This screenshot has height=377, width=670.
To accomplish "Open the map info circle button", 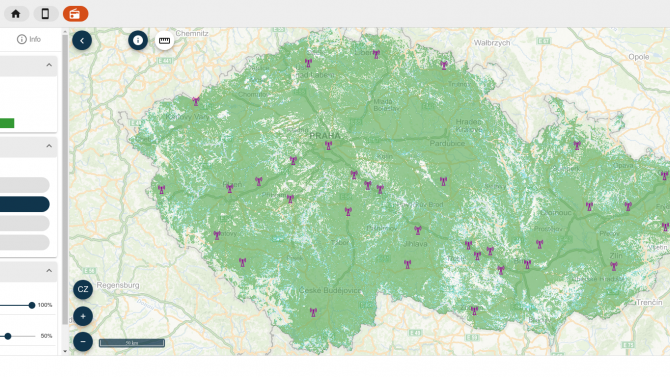I will [138, 41].
